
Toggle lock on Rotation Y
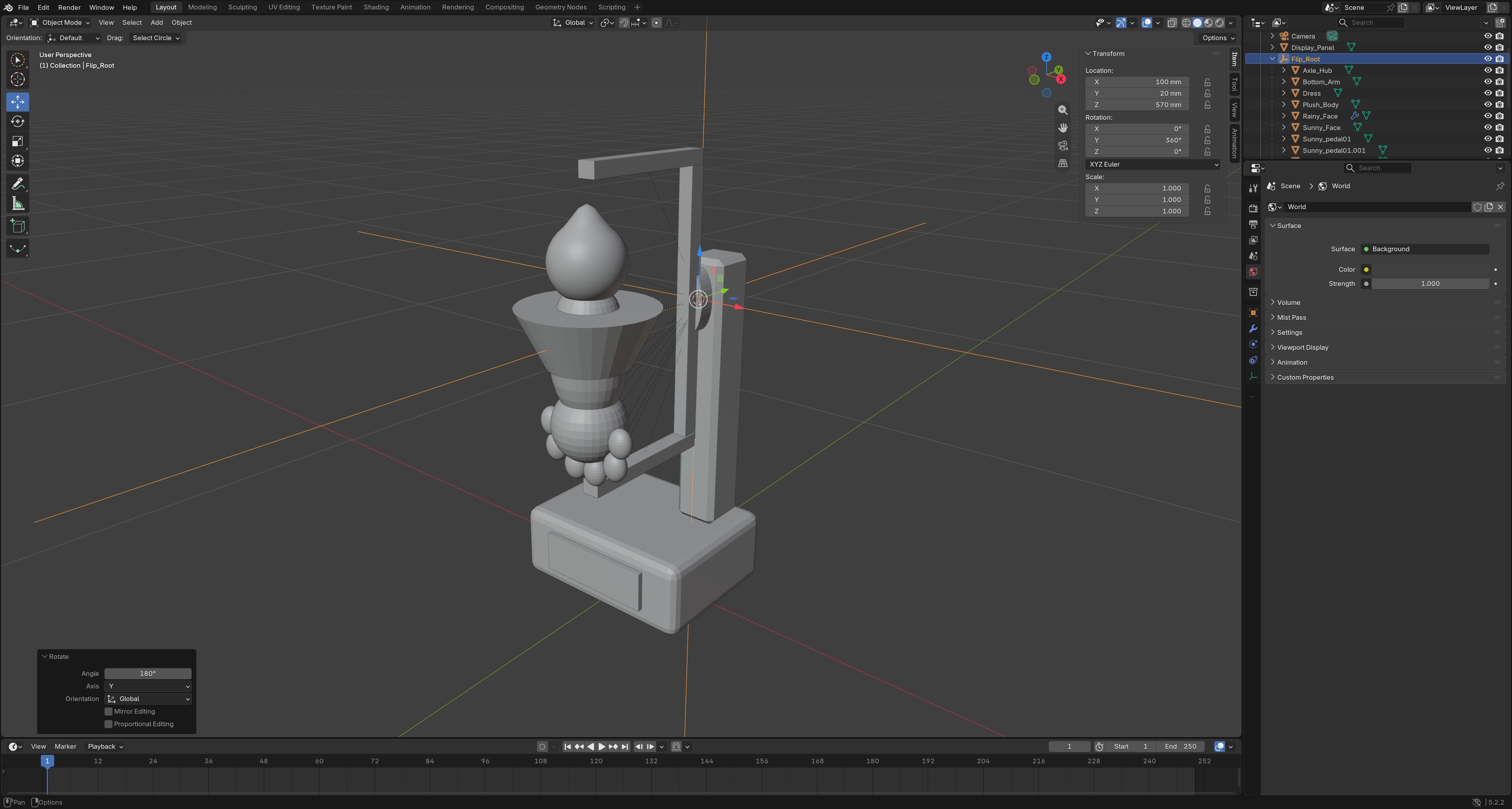coord(1207,140)
